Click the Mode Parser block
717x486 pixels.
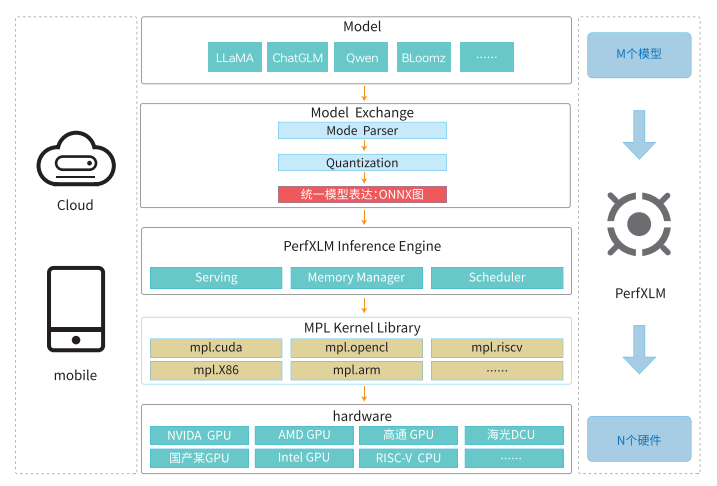[x=362, y=131]
